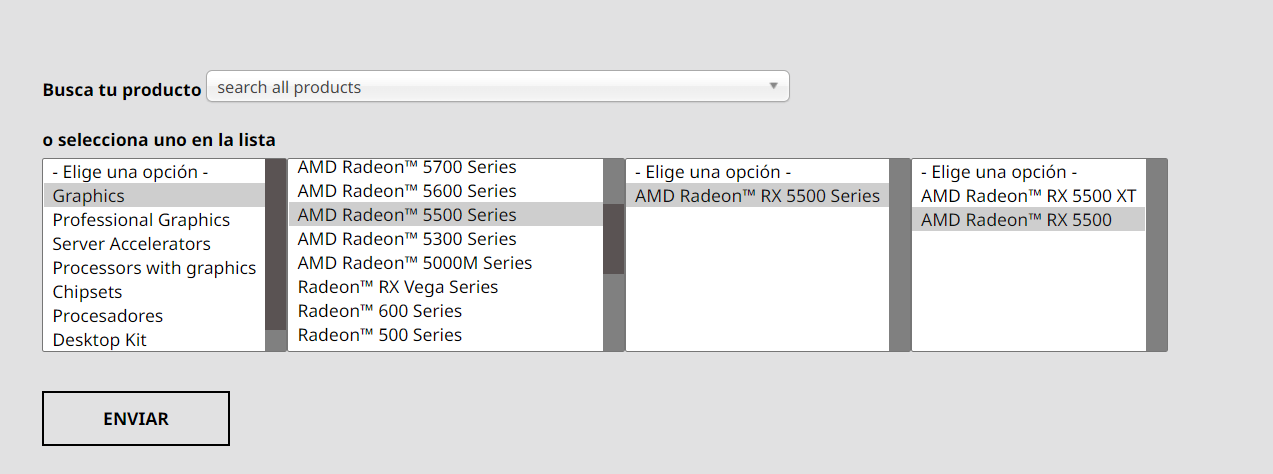Image resolution: width=1273 pixels, height=474 pixels.
Task: Select Graphics in the category list
Action: click(x=89, y=196)
